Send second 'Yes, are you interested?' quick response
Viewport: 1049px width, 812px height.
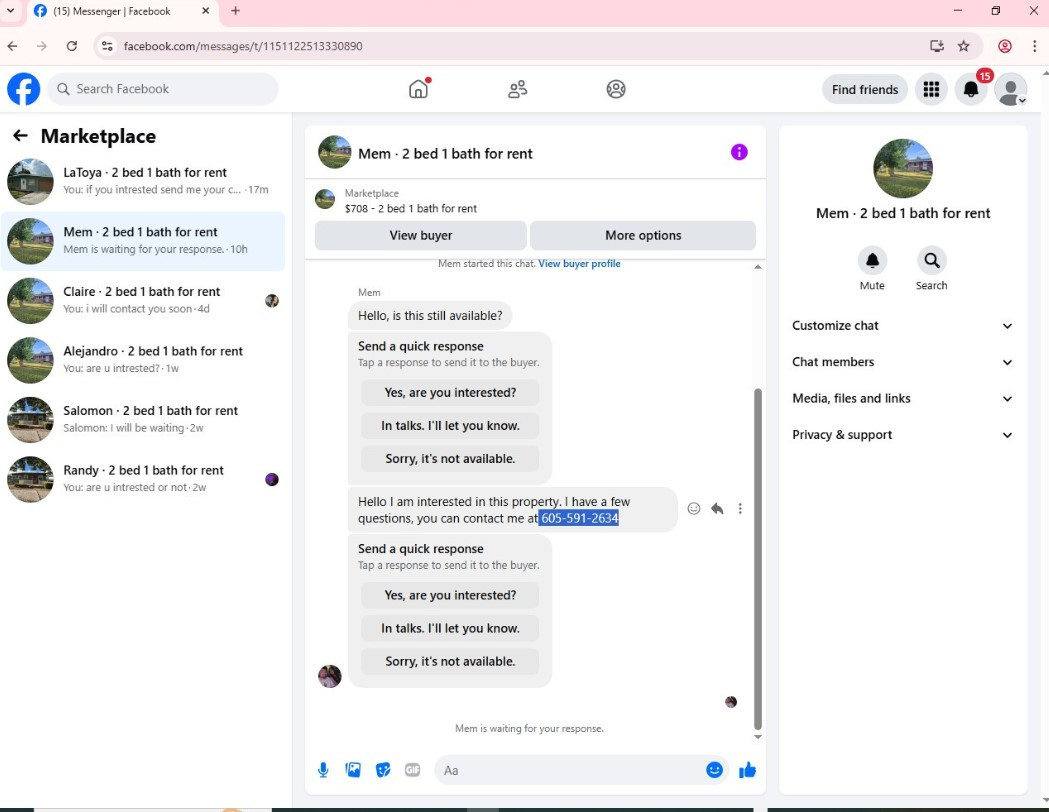(x=450, y=595)
